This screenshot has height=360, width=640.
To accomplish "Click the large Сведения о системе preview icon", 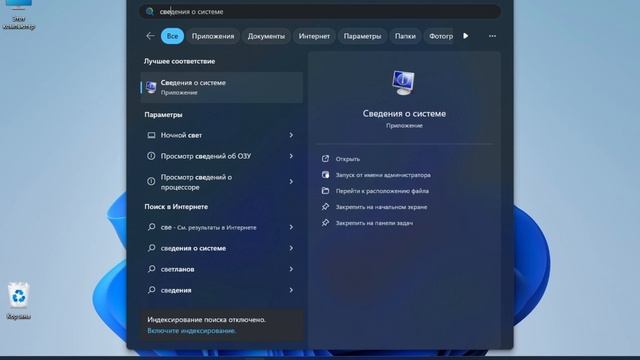I will click(404, 82).
